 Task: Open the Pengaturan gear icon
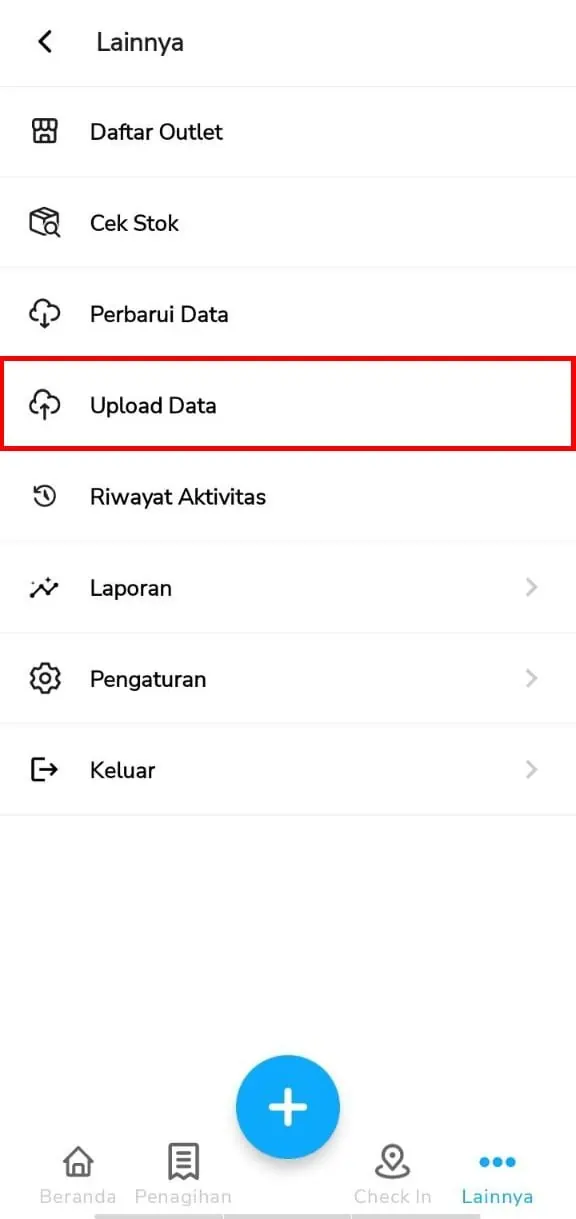coord(44,678)
